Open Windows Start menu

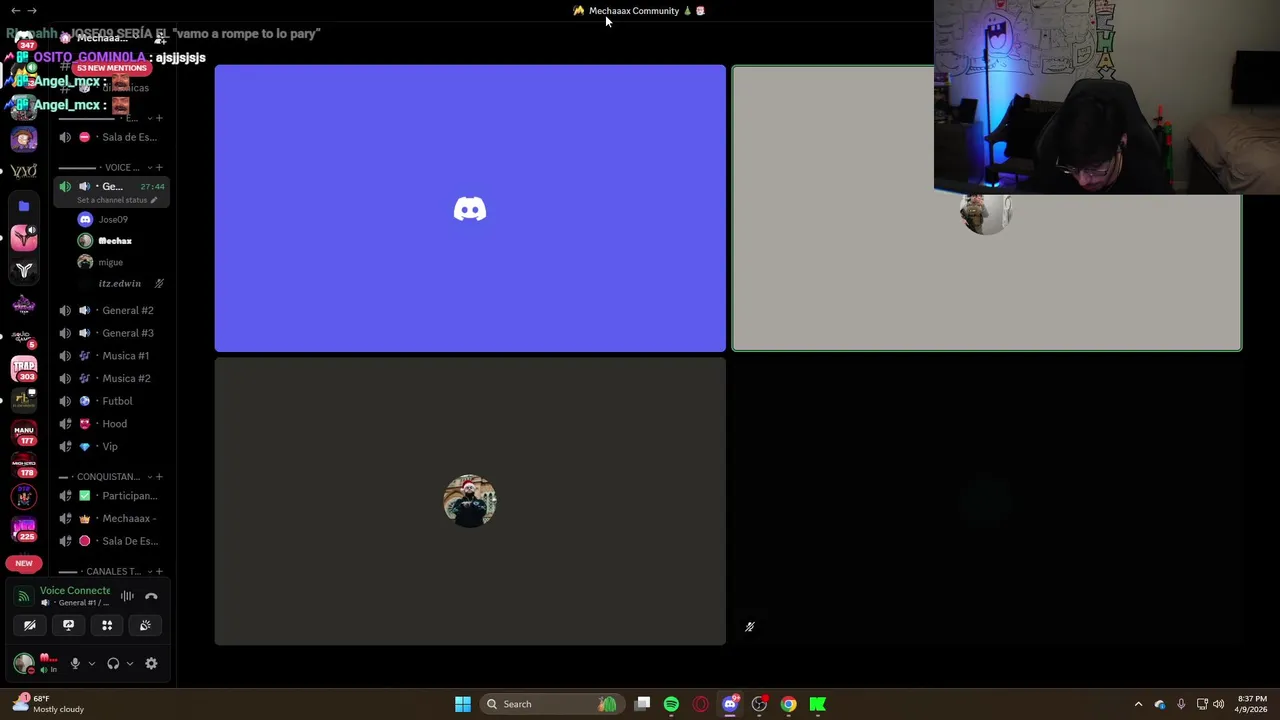click(462, 704)
